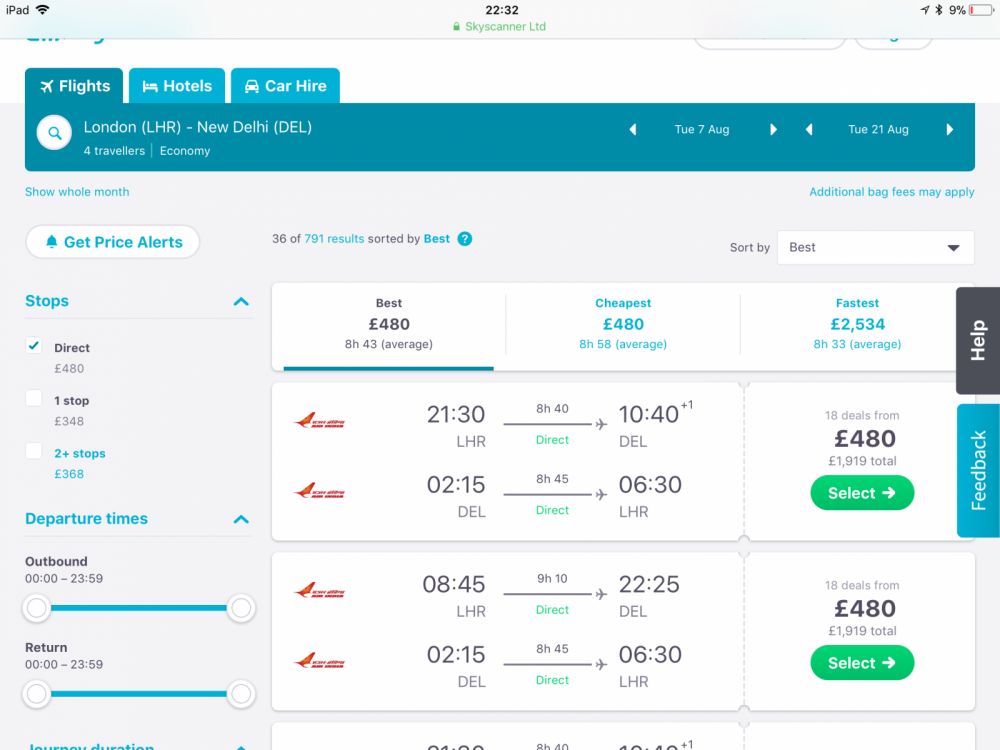The width and height of the screenshot is (1000, 750).
Task: Tap the Wi-Fi status icon
Action: tap(43, 10)
